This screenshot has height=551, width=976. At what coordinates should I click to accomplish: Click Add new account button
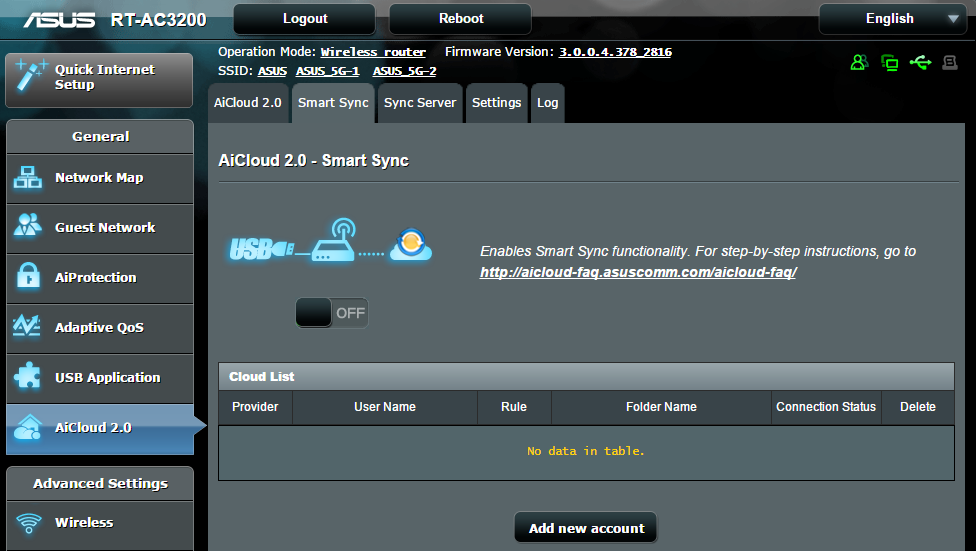pyautogui.click(x=586, y=528)
